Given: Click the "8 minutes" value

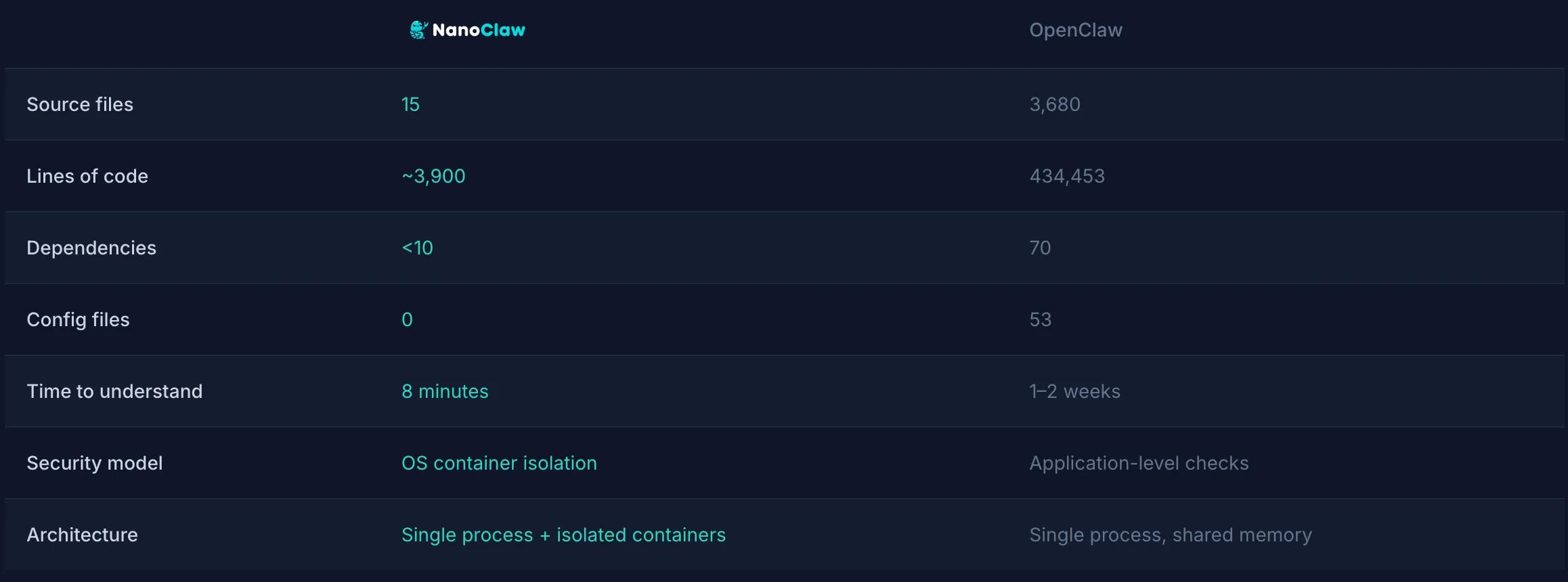Looking at the screenshot, I should pos(445,391).
